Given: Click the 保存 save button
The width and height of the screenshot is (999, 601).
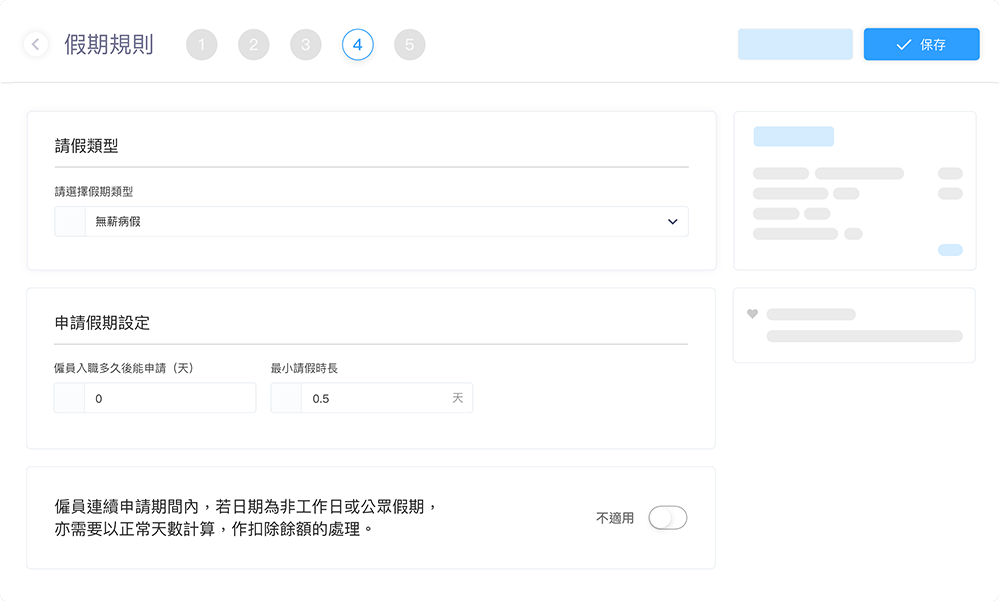Looking at the screenshot, I should (x=921, y=44).
